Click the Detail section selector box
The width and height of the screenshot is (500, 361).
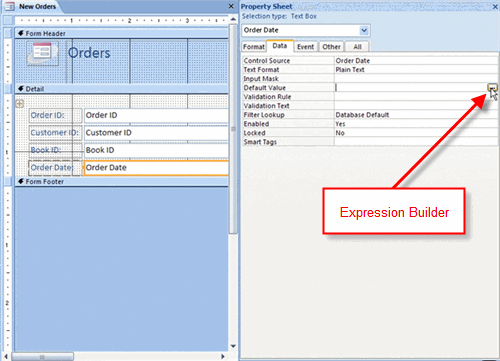coord(8,89)
